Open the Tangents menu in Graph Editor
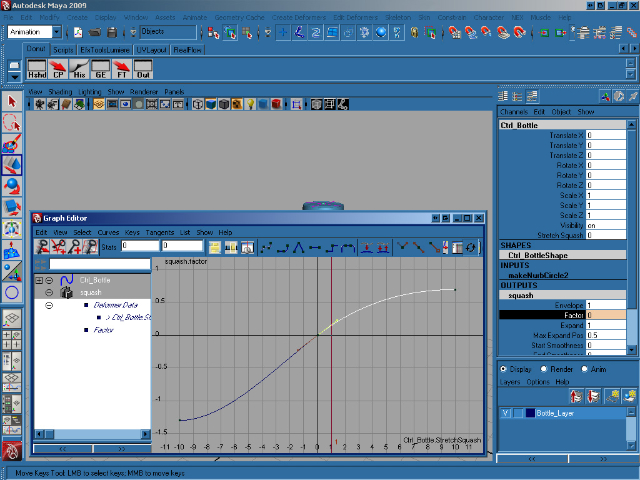 pyautogui.click(x=159, y=232)
